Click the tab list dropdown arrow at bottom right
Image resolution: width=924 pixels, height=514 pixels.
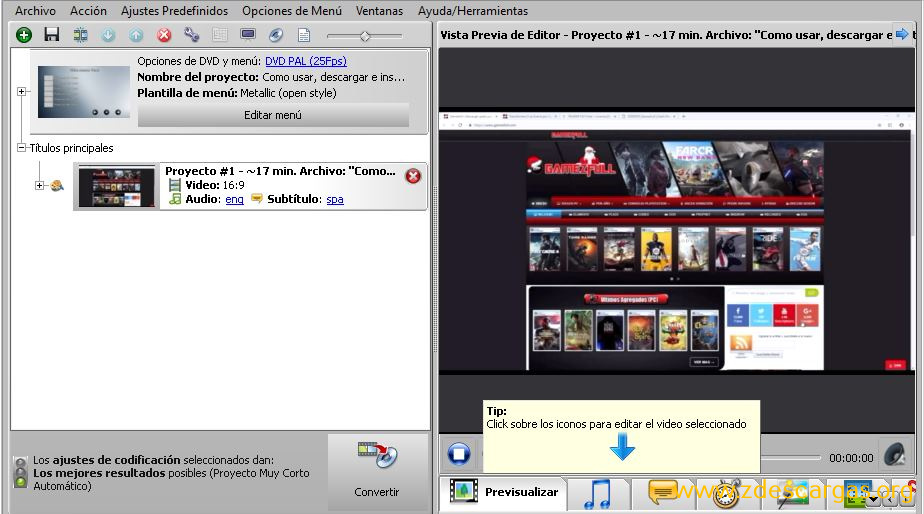click(x=873, y=500)
